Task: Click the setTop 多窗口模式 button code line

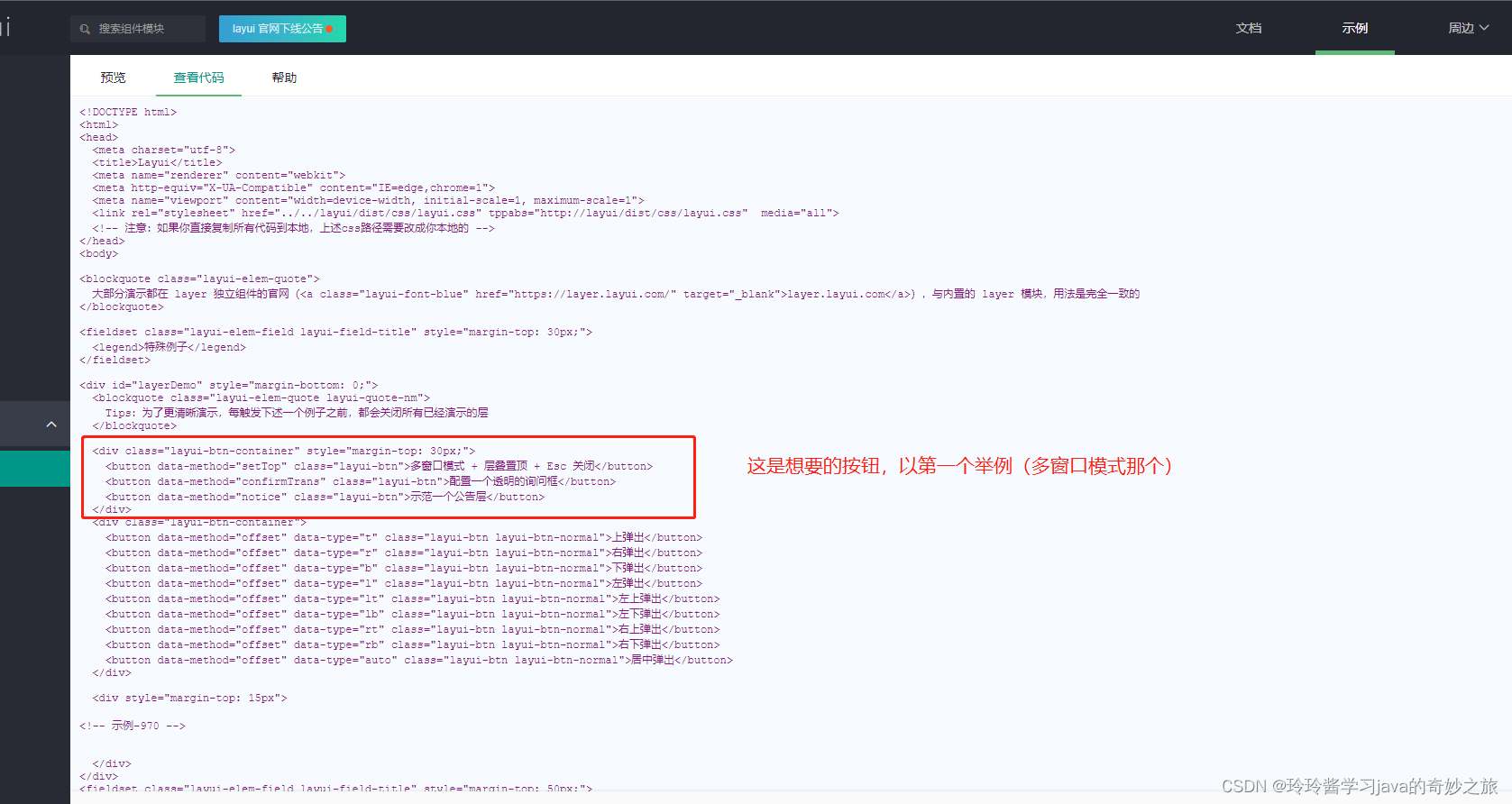Action: click(x=379, y=466)
